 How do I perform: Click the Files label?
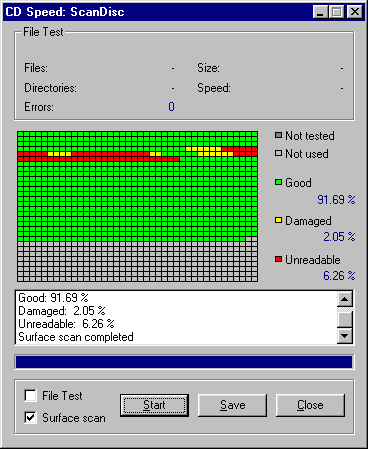tap(36, 68)
